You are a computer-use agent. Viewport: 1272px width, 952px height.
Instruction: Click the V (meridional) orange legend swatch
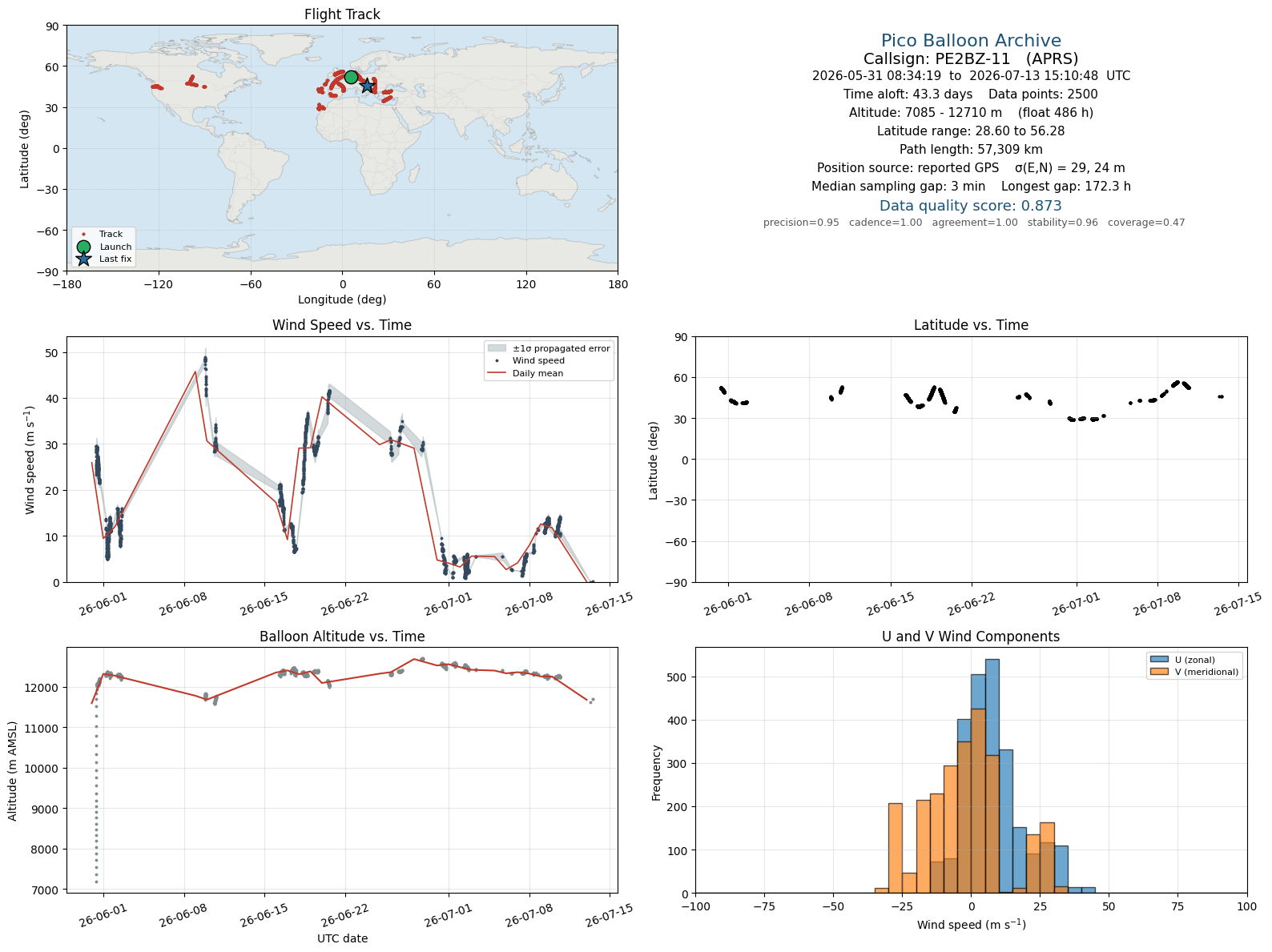[1157, 672]
